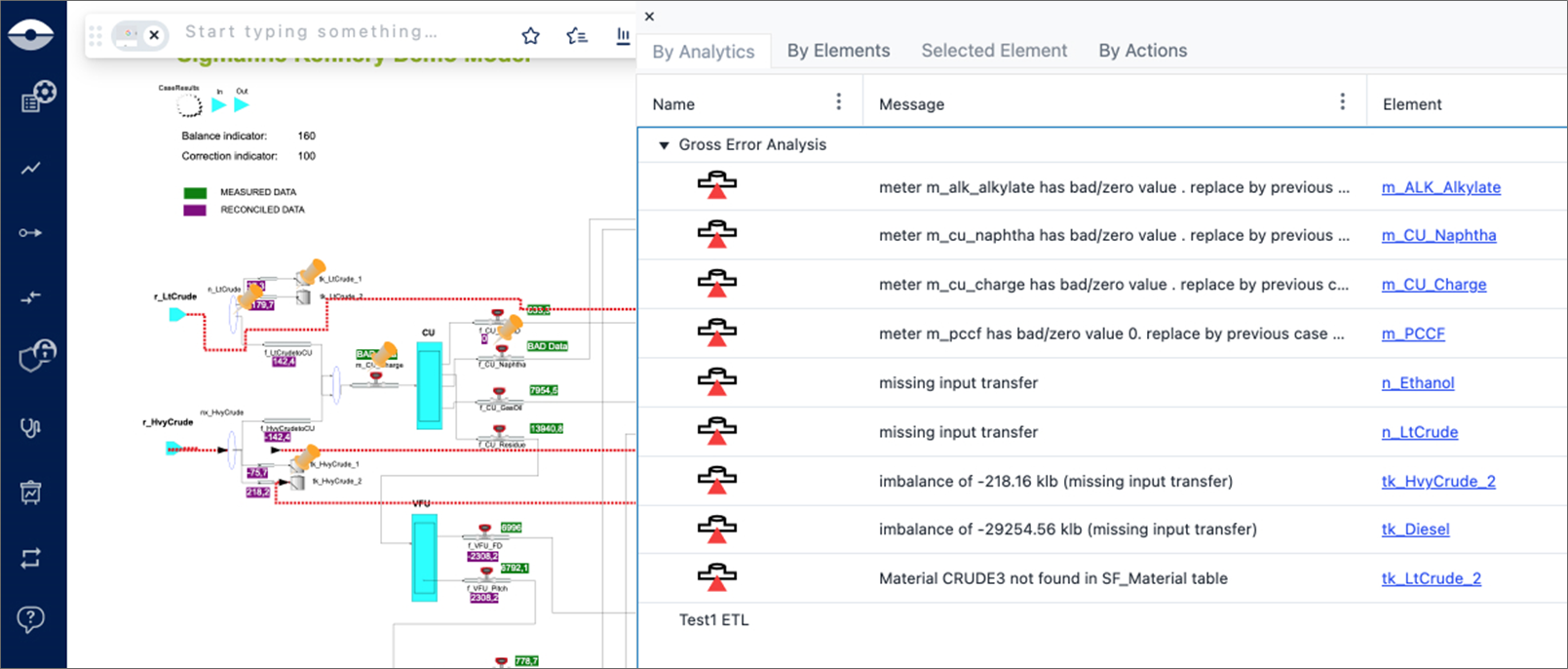
Task: Collapse the Gross Error Analysis group
Action: pos(664,145)
